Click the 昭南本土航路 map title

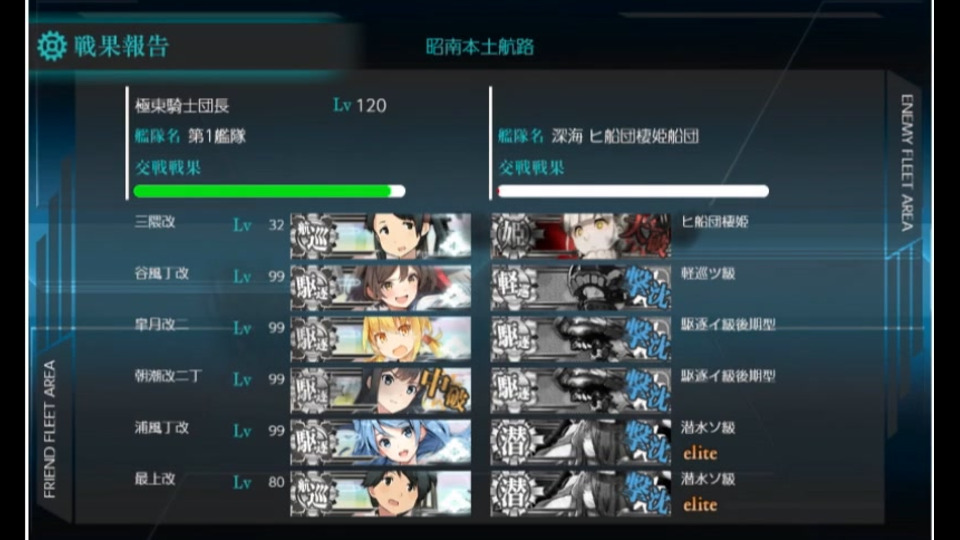[479, 47]
